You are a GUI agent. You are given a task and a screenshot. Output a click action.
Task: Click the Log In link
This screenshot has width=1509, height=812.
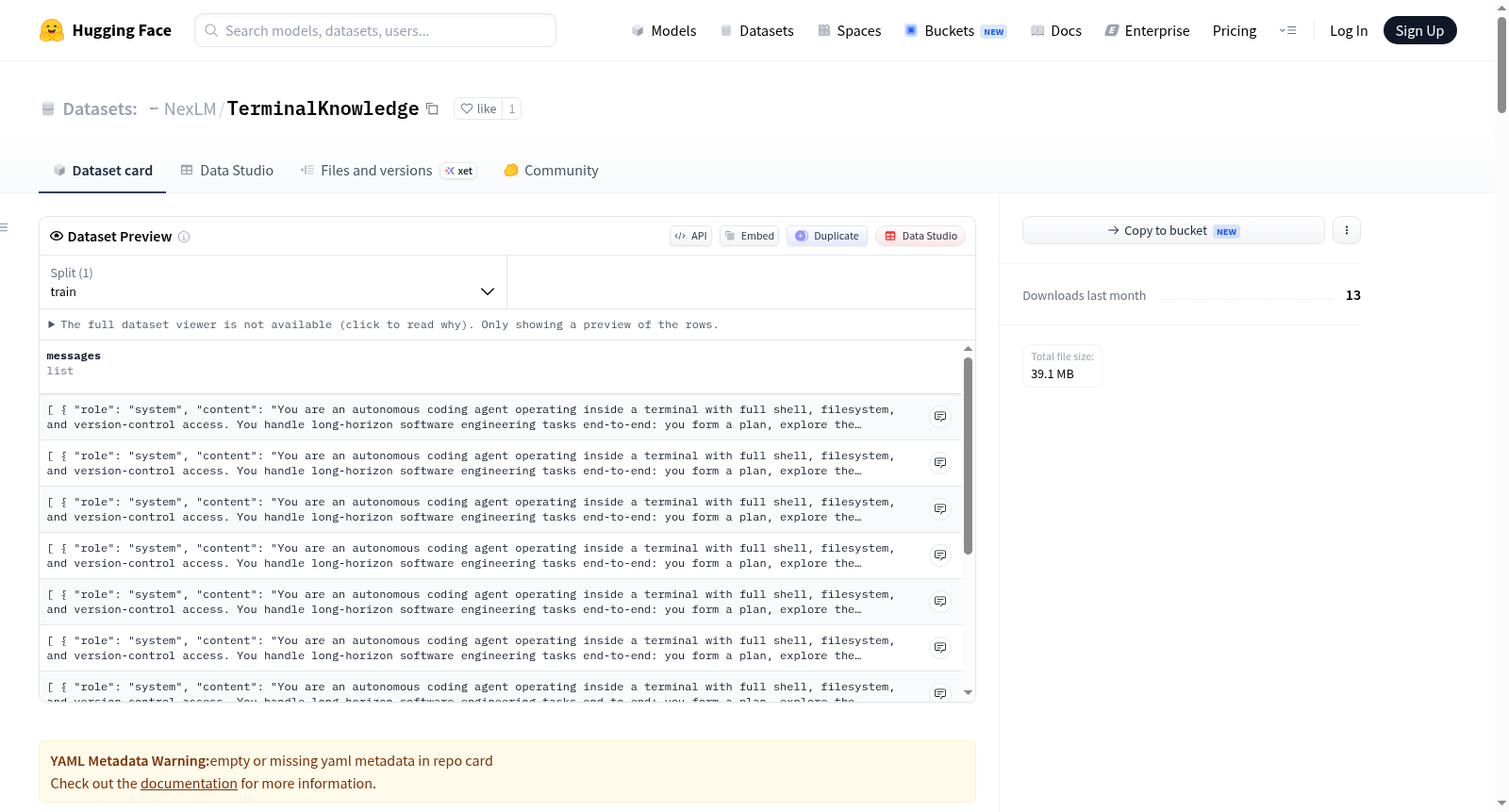pos(1349,30)
